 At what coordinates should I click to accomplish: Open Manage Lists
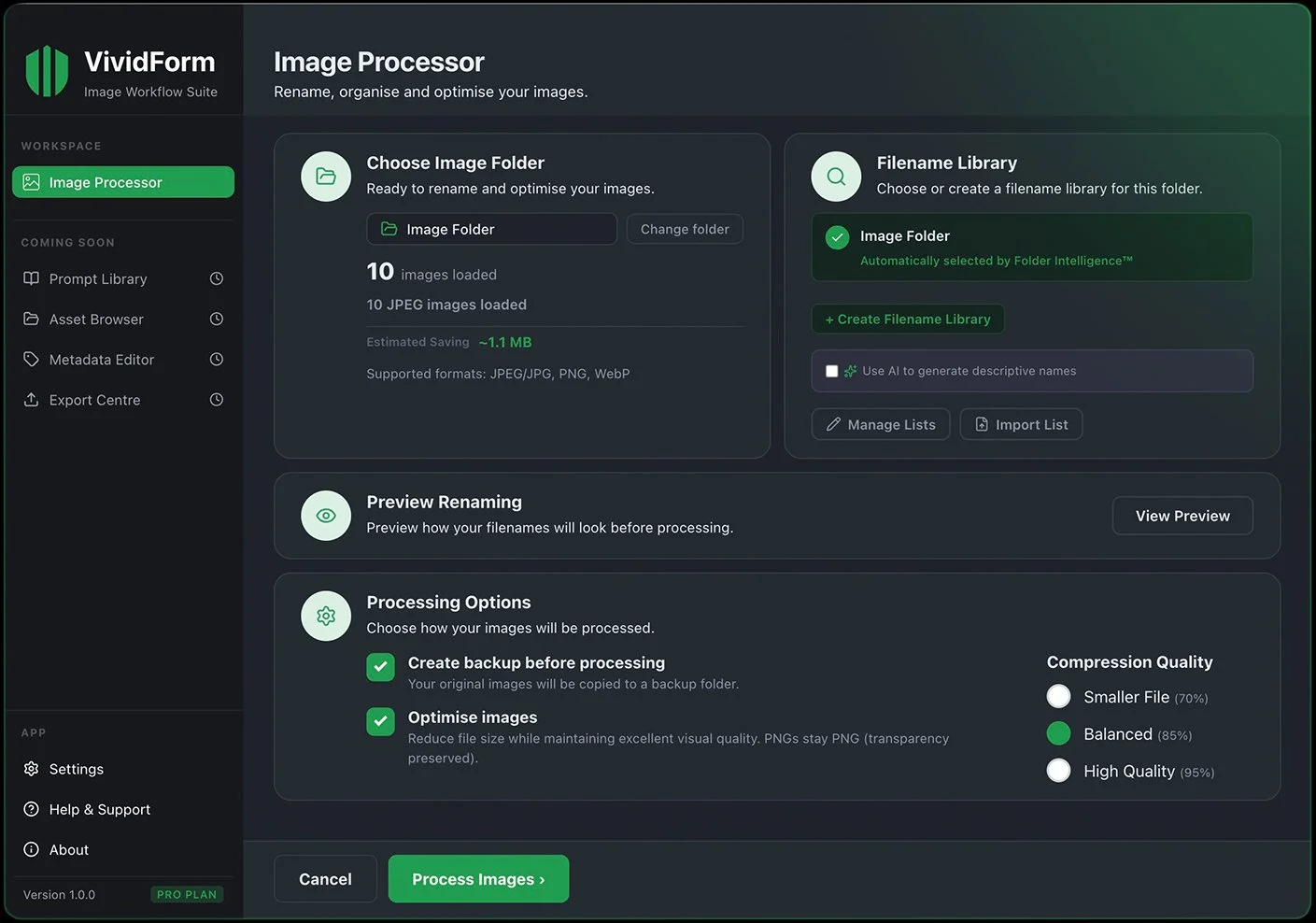(881, 424)
